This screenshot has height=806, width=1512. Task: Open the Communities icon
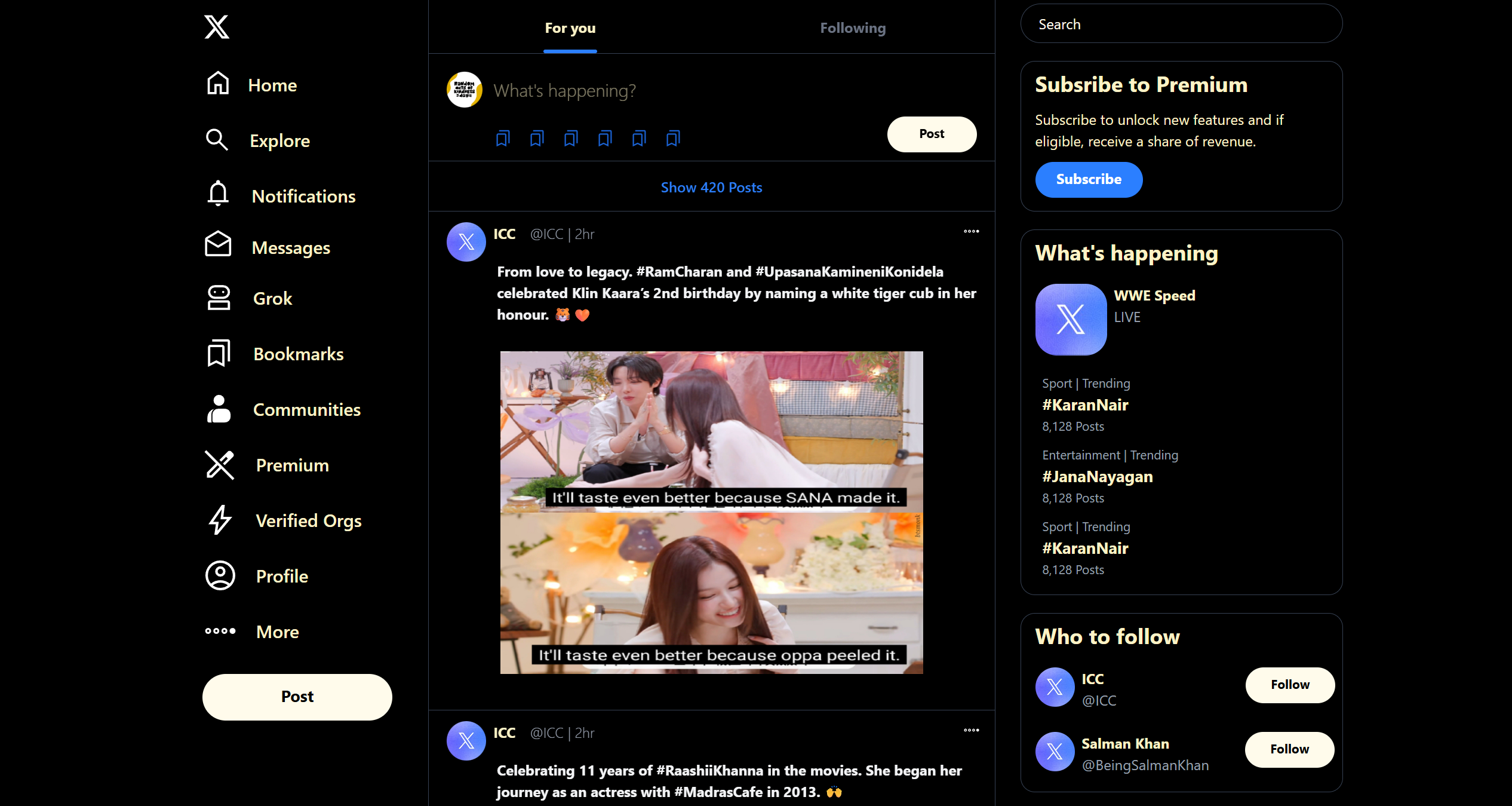click(x=219, y=409)
